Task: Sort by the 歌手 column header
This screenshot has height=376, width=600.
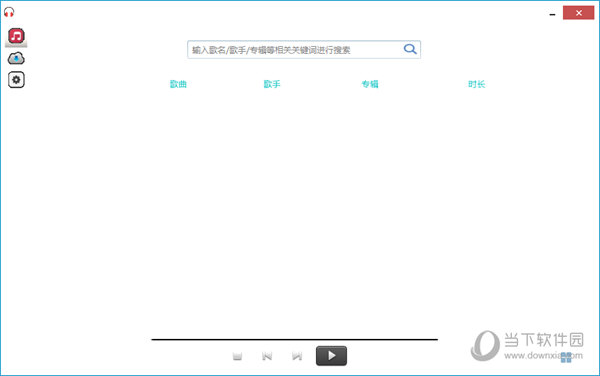Action: 272,84
